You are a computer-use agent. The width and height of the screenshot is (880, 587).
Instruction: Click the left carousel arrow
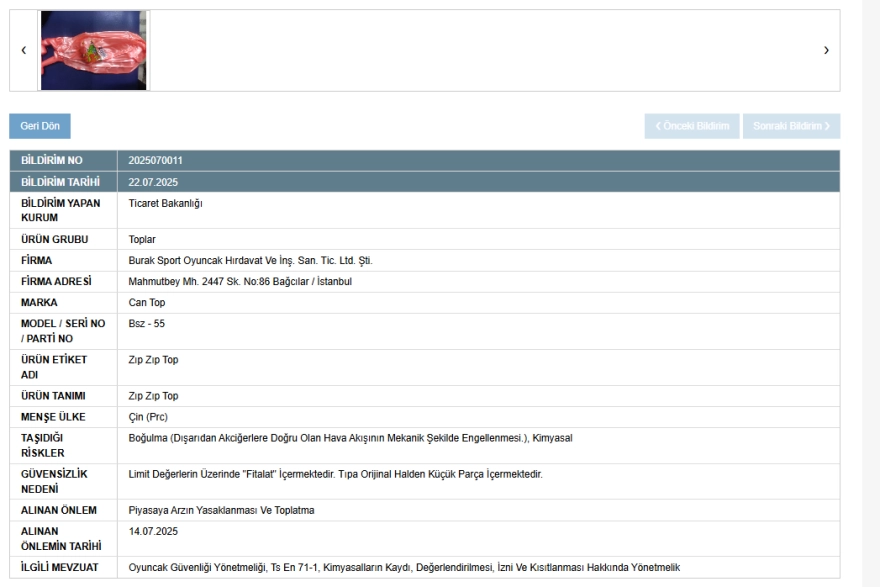[23, 51]
